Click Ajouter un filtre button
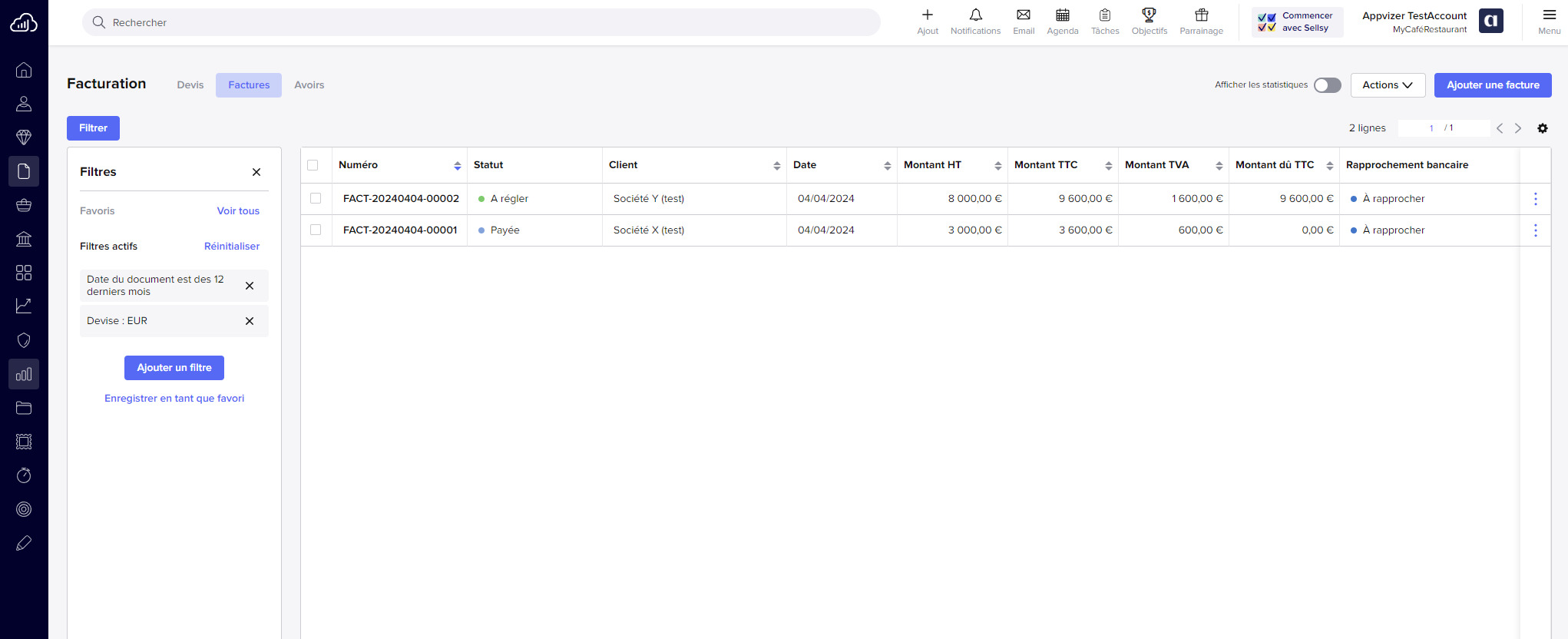 174,368
